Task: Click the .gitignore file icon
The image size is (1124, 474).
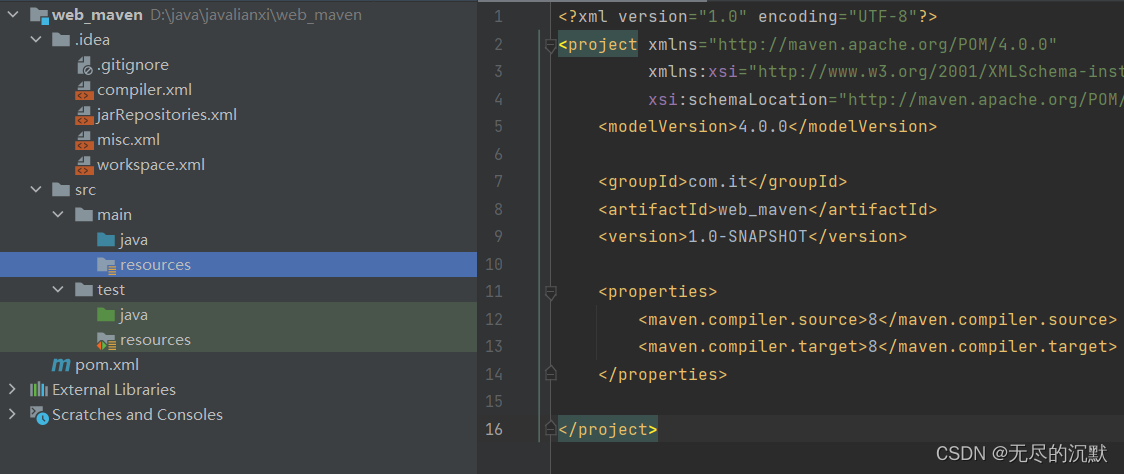Action: coord(84,65)
